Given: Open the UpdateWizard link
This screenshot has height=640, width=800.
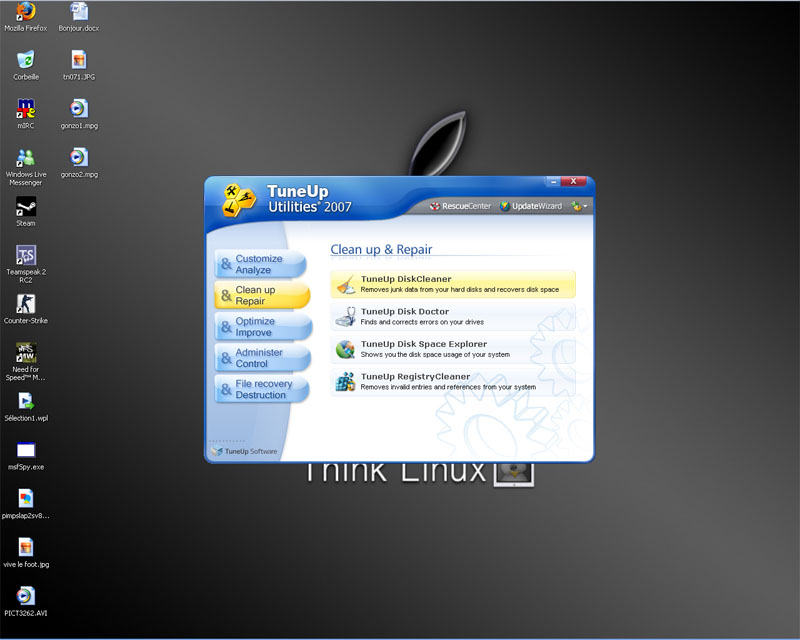Looking at the screenshot, I should point(531,206).
